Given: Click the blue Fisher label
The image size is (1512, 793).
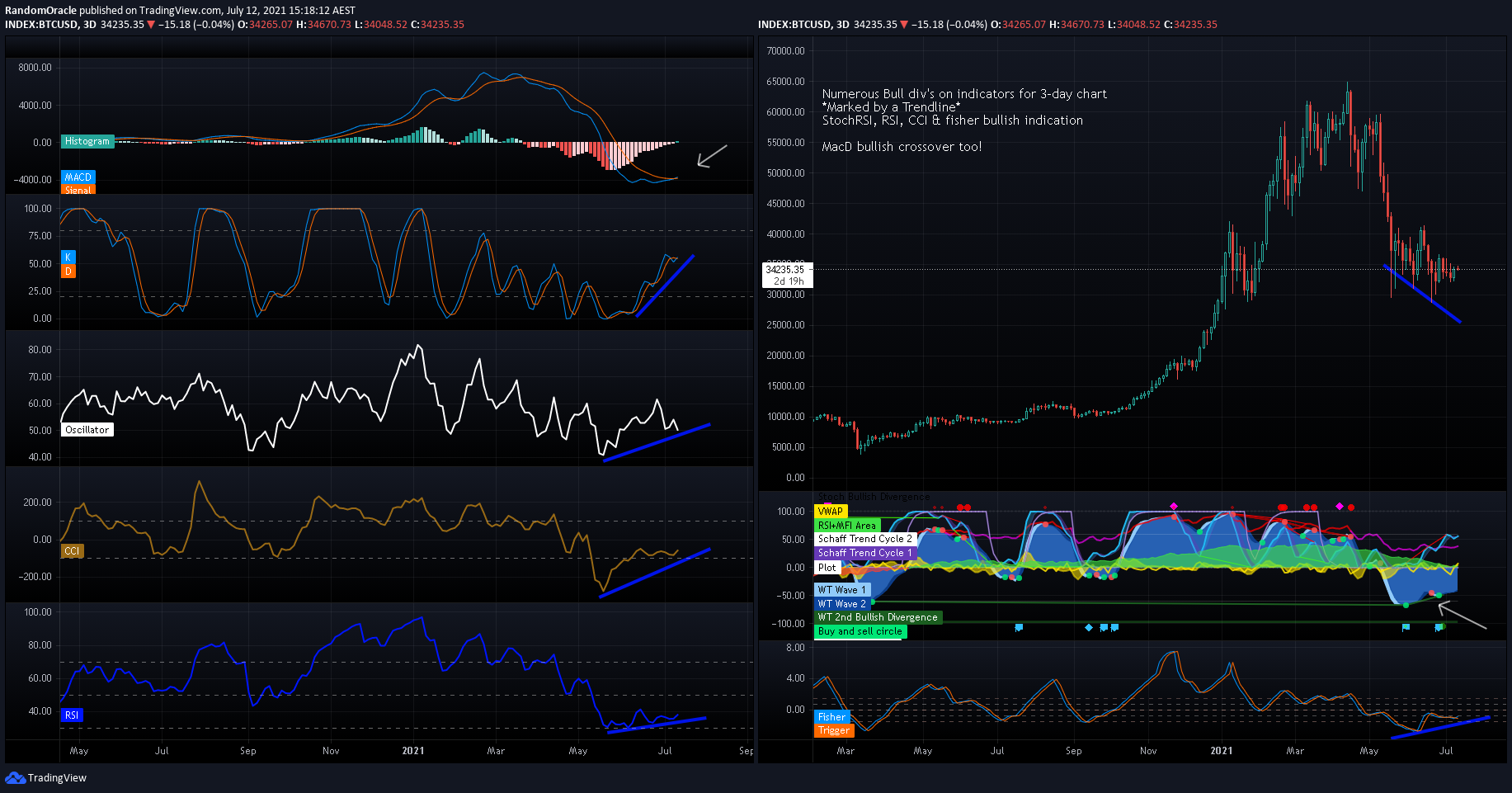Looking at the screenshot, I should 832,716.
